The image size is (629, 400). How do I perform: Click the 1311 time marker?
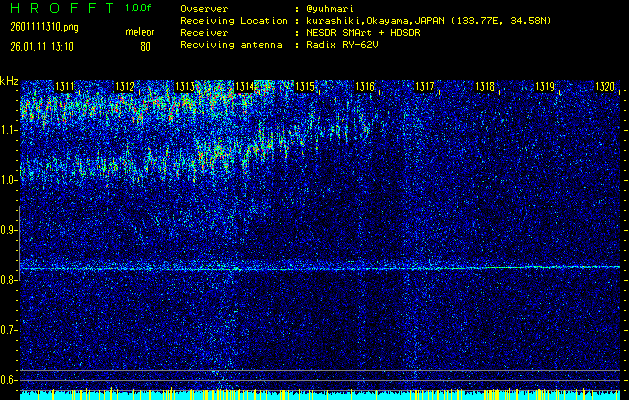click(65, 88)
